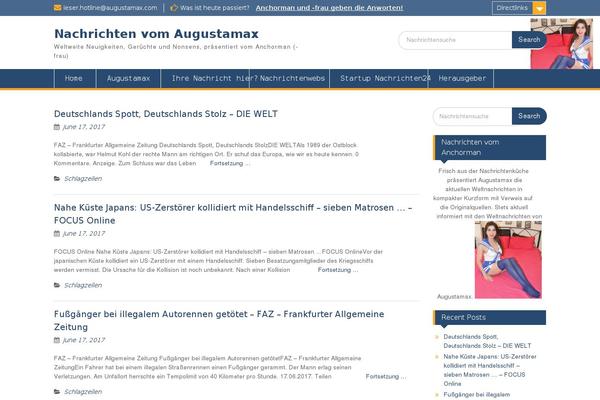Open the Herausgeber menu item
This screenshot has width=600, height=400.
pos(462,78)
